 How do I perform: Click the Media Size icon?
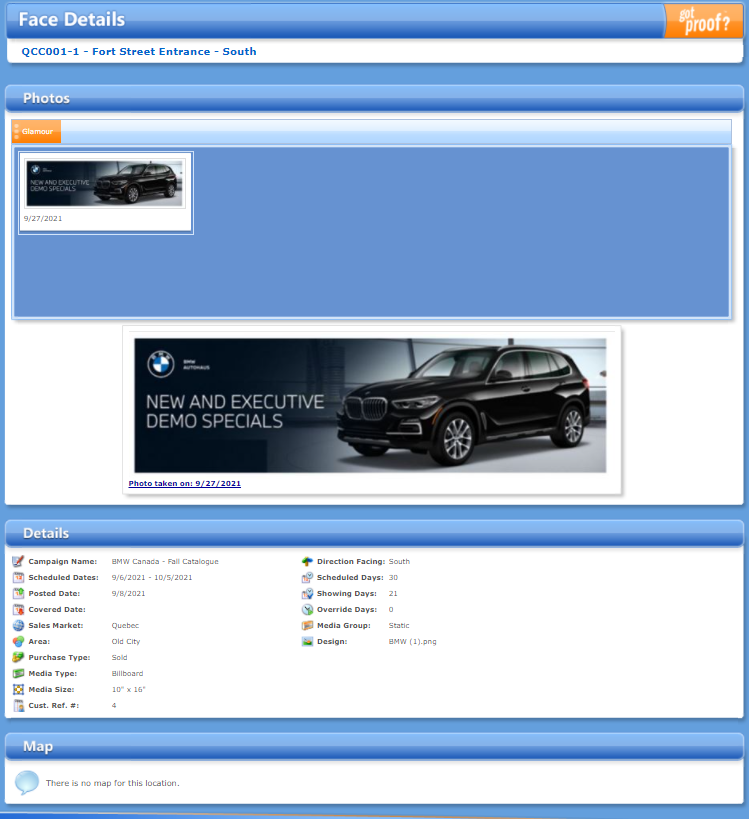click(x=18, y=690)
